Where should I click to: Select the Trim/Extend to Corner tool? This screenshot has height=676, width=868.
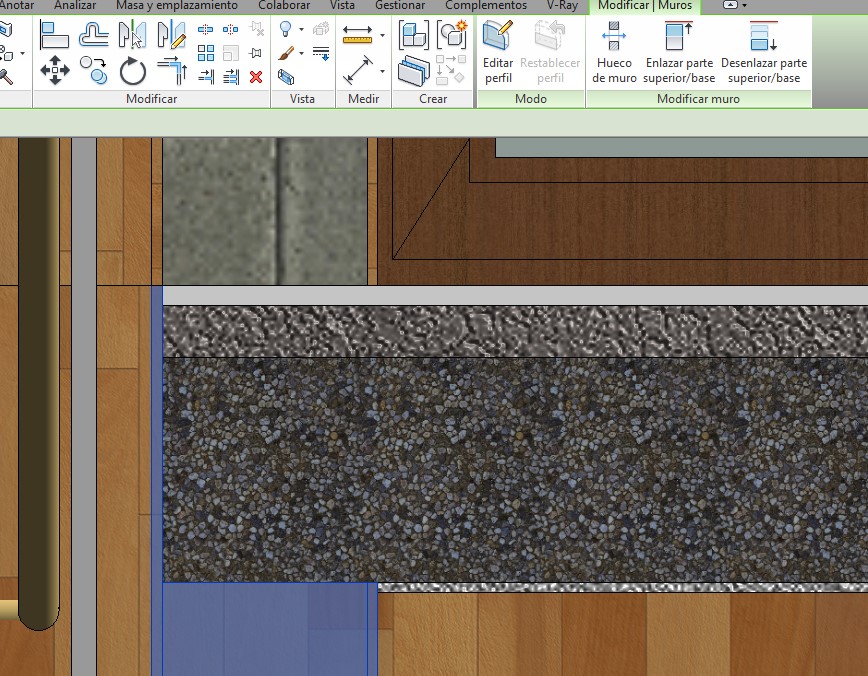click(173, 70)
